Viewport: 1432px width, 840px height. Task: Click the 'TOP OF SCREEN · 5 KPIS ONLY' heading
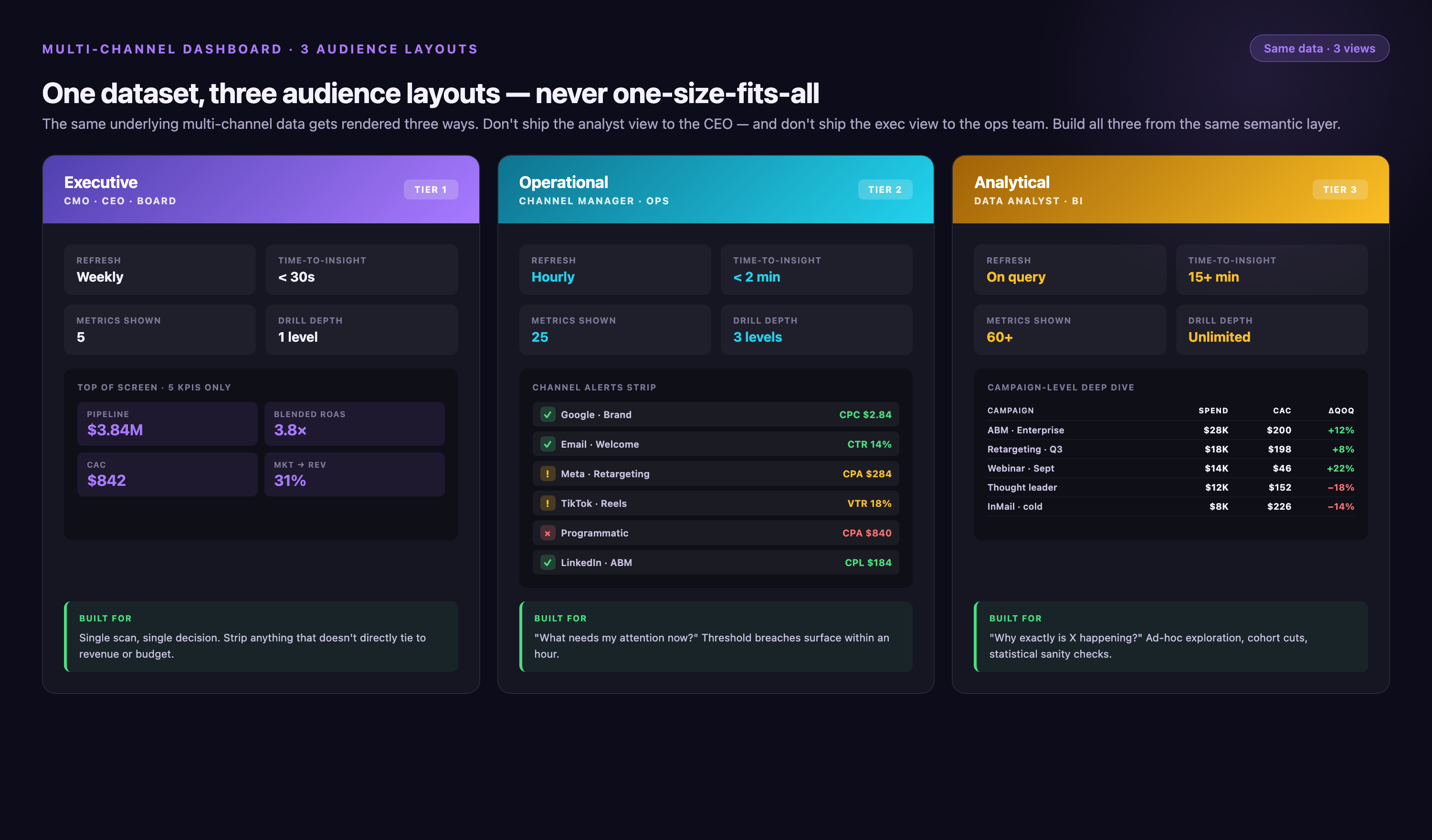(x=154, y=388)
